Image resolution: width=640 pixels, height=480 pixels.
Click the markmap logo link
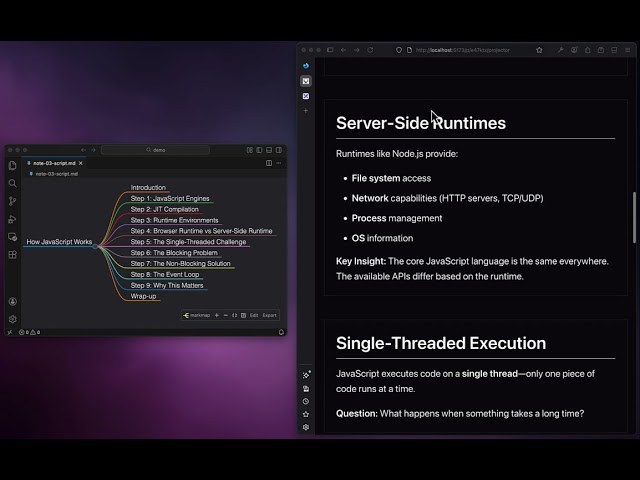coord(197,316)
